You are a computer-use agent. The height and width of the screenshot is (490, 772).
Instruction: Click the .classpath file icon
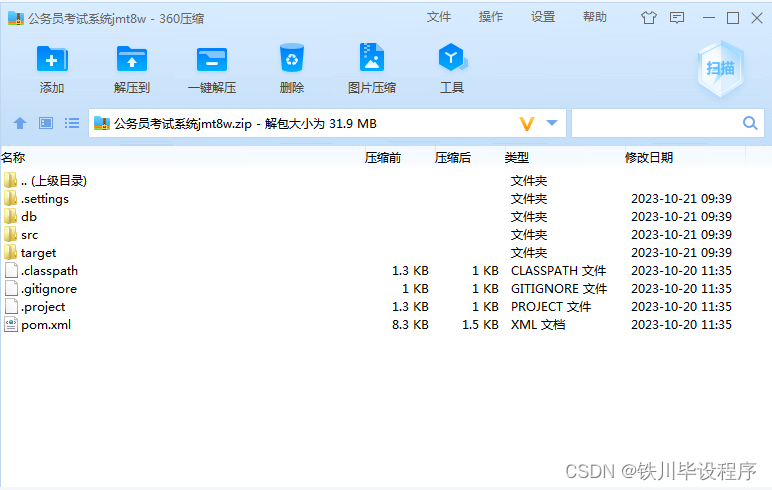click(11, 270)
